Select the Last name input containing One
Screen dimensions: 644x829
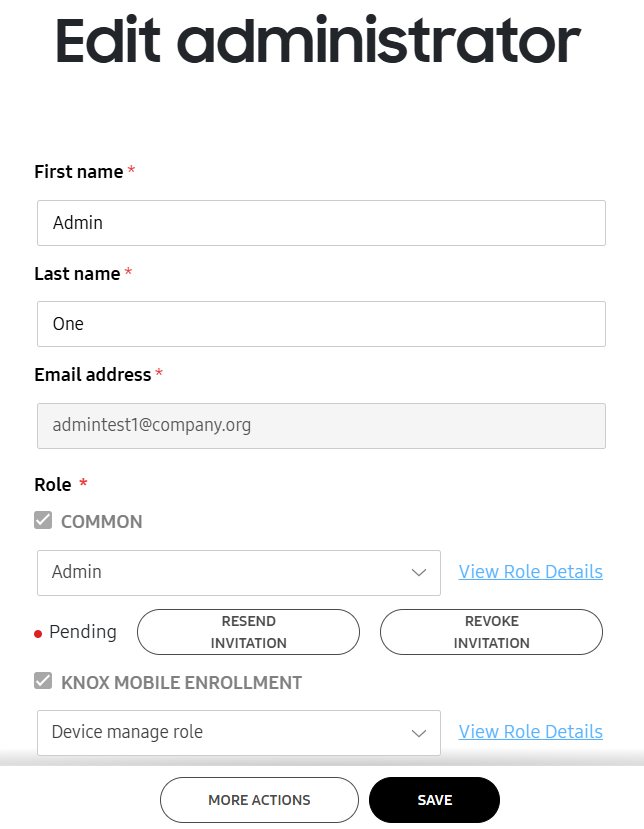pos(321,323)
